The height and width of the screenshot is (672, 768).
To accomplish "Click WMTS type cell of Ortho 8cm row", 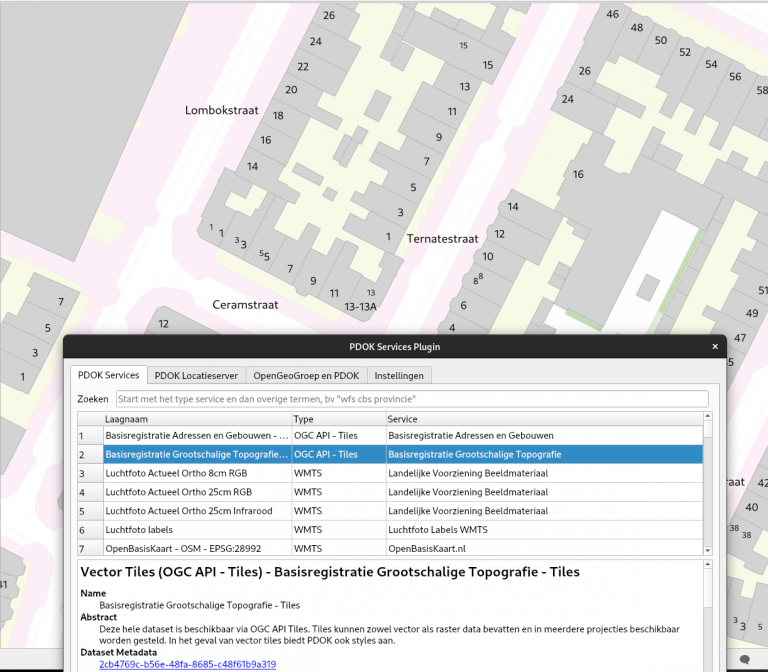I will tap(339, 473).
